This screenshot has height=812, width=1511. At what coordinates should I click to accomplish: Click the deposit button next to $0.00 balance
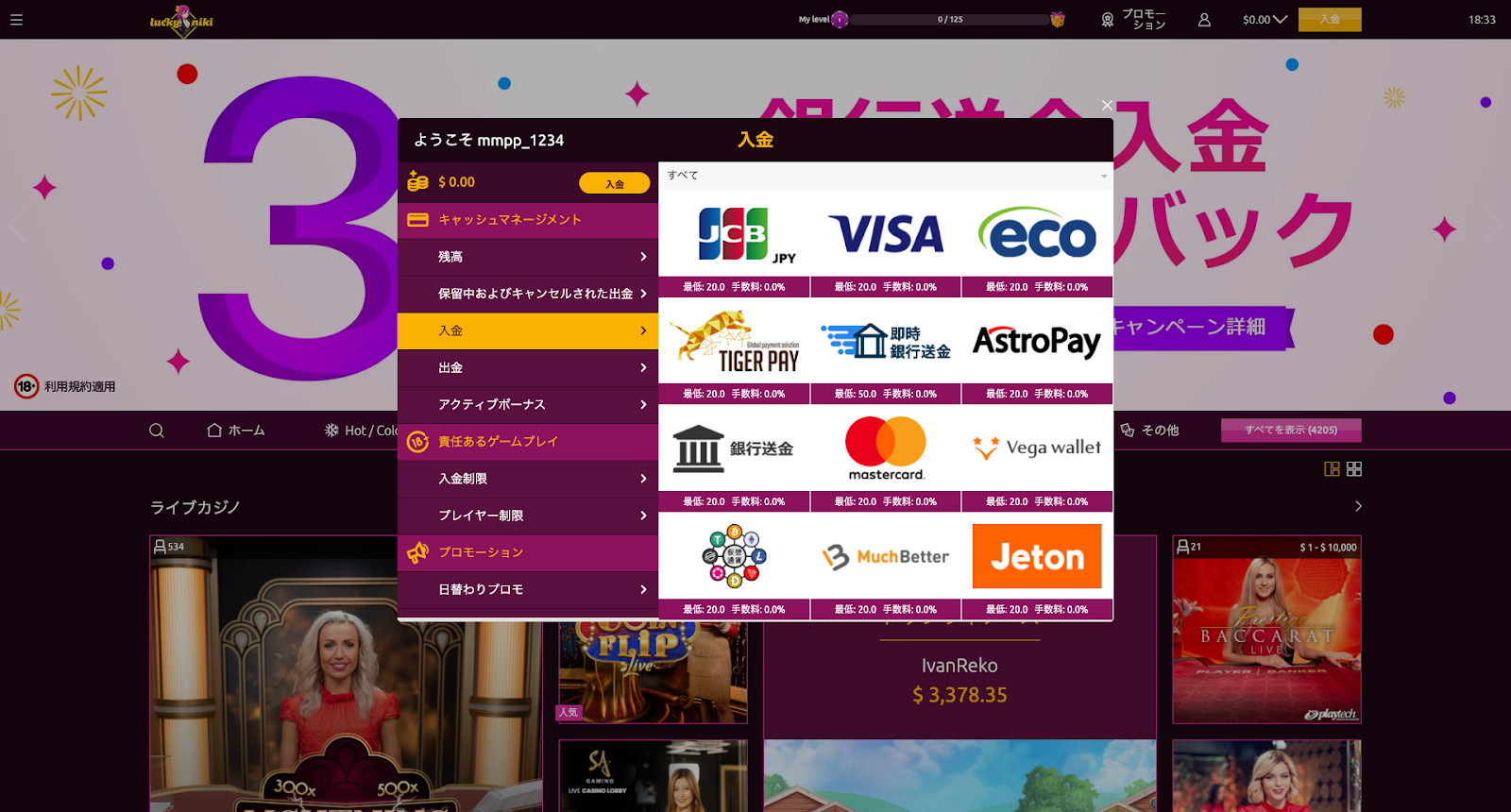(615, 183)
